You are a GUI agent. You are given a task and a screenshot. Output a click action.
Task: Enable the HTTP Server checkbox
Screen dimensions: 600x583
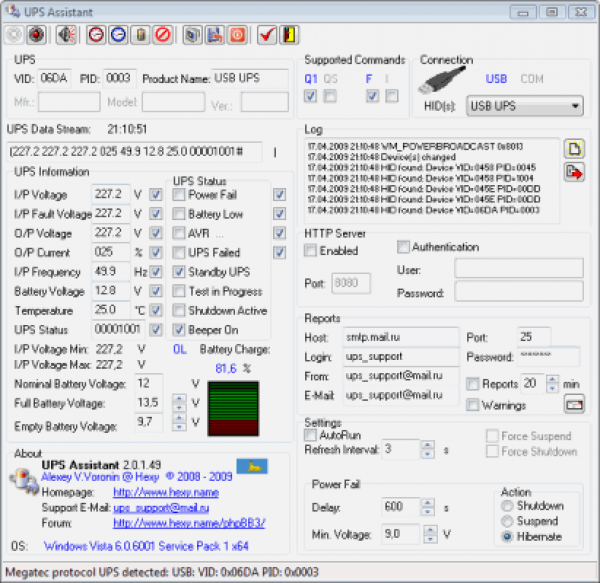311,251
